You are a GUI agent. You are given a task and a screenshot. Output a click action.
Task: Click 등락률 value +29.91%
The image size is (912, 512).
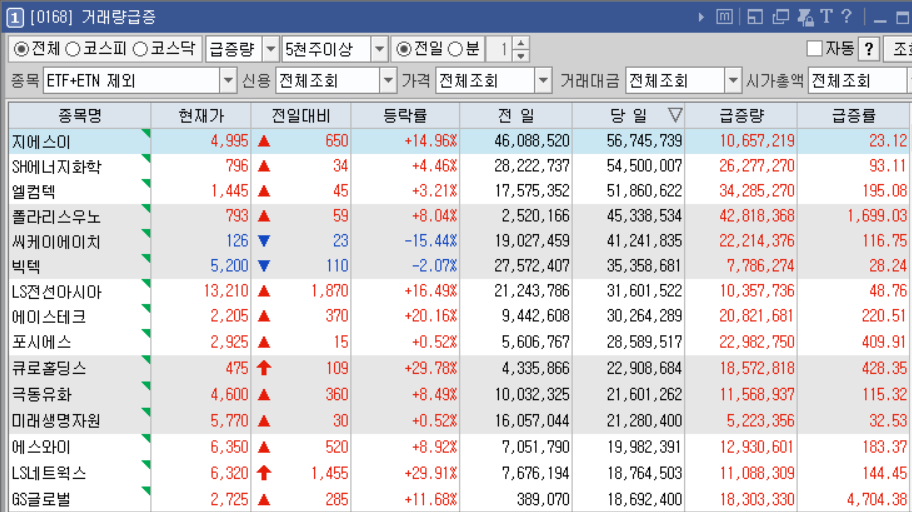(431, 473)
